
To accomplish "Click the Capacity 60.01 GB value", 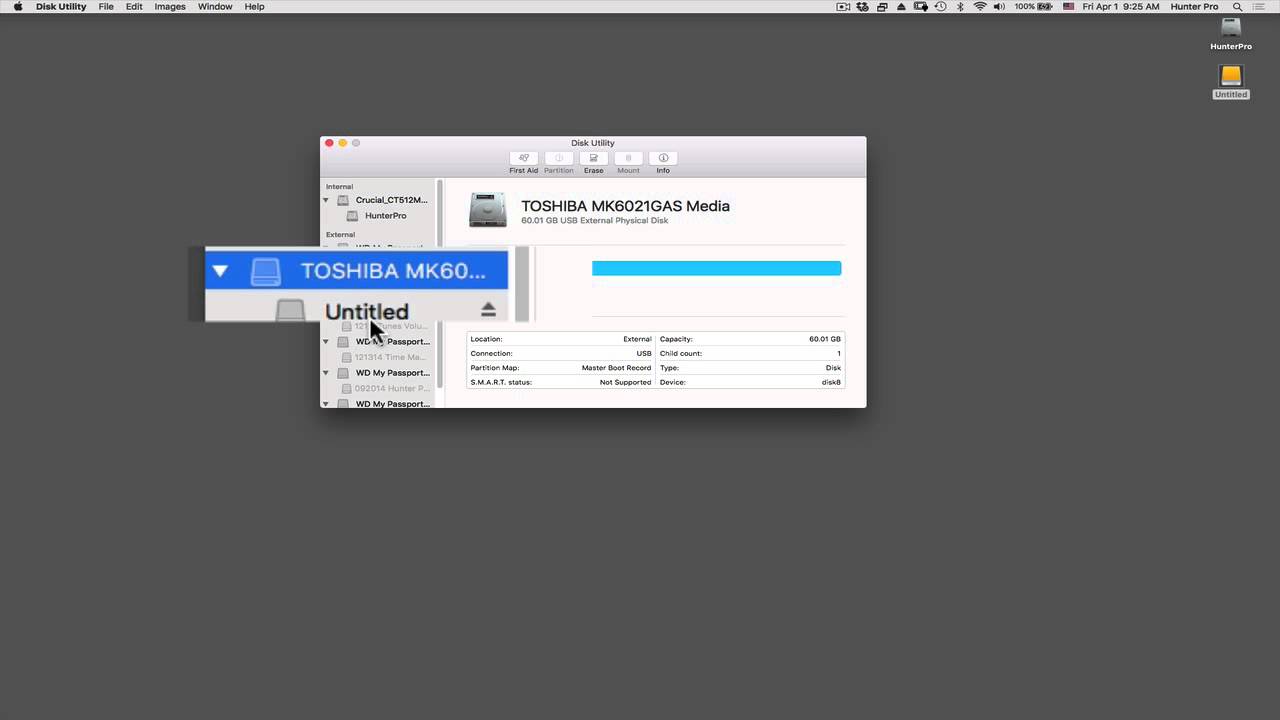I will tap(825, 339).
